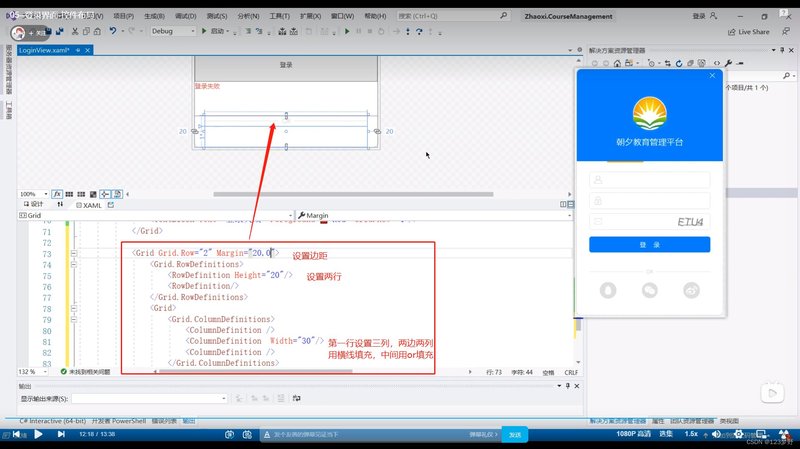Open the Analyze (N) menu
800x449 pixels.
coord(248,16)
